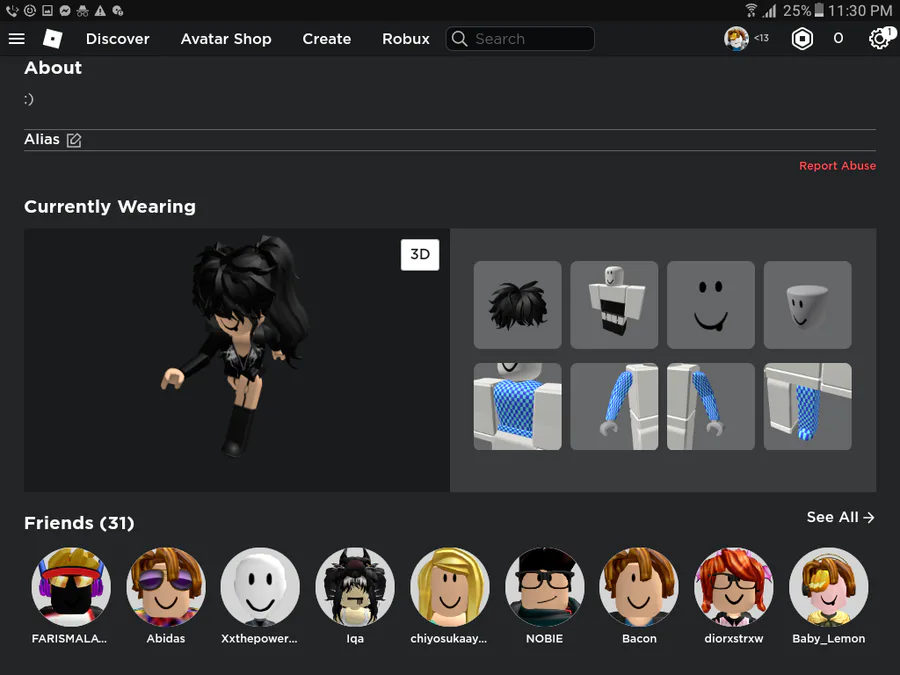Click the Robux balance of 0
This screenshot has width=900, height=675.
[838, 38]
